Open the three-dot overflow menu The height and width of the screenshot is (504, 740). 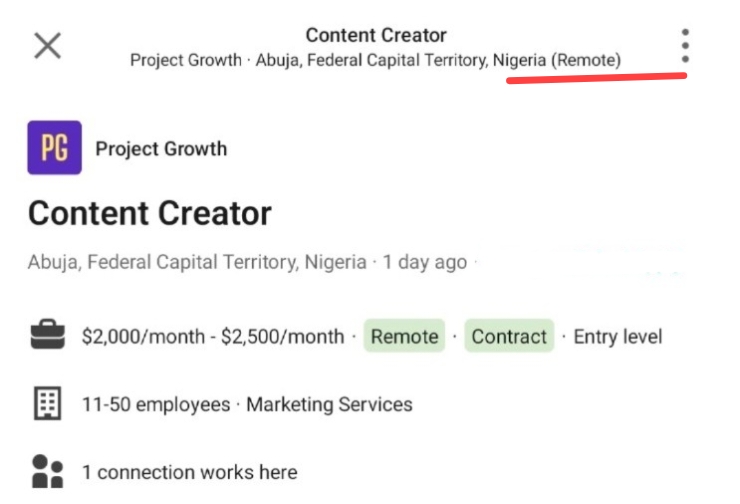tap(685, 46)
